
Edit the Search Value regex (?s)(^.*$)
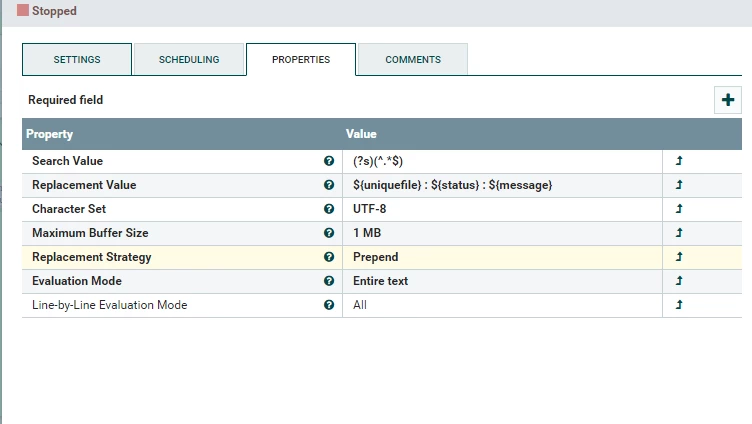click(x=503, y=161)
